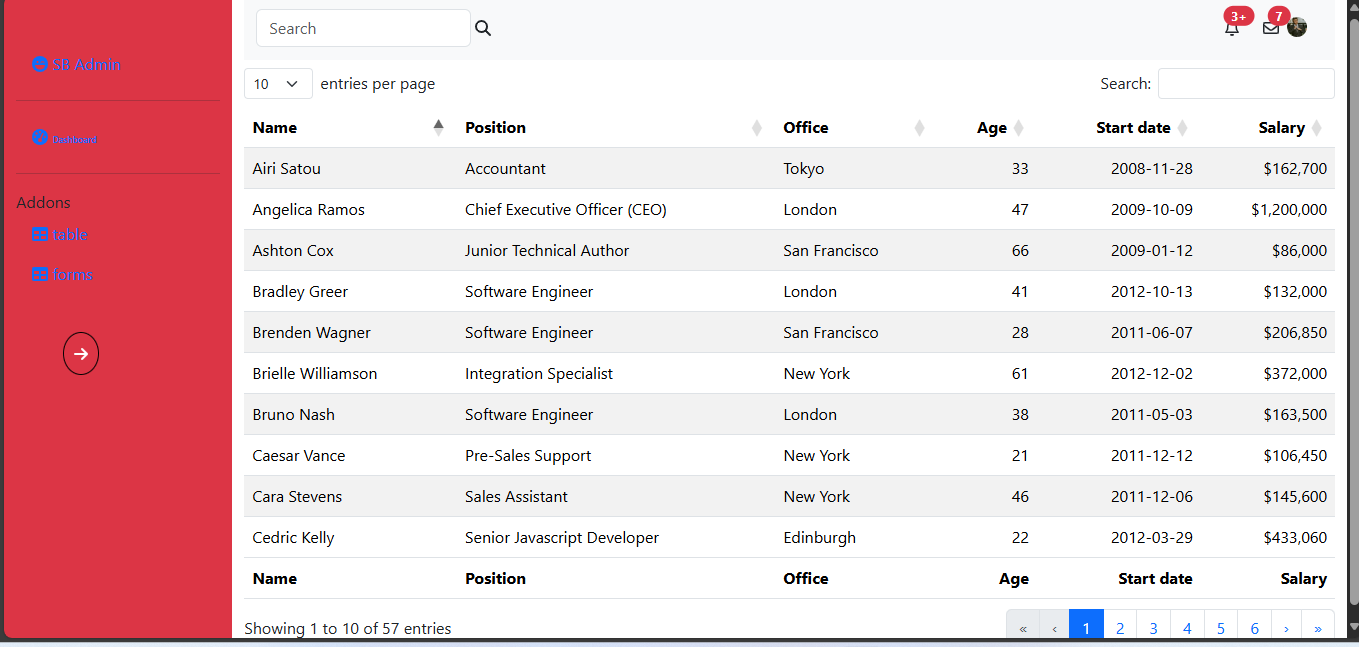
Task: Click the SB Admin logo icon
Action: (x=40, y=64)
